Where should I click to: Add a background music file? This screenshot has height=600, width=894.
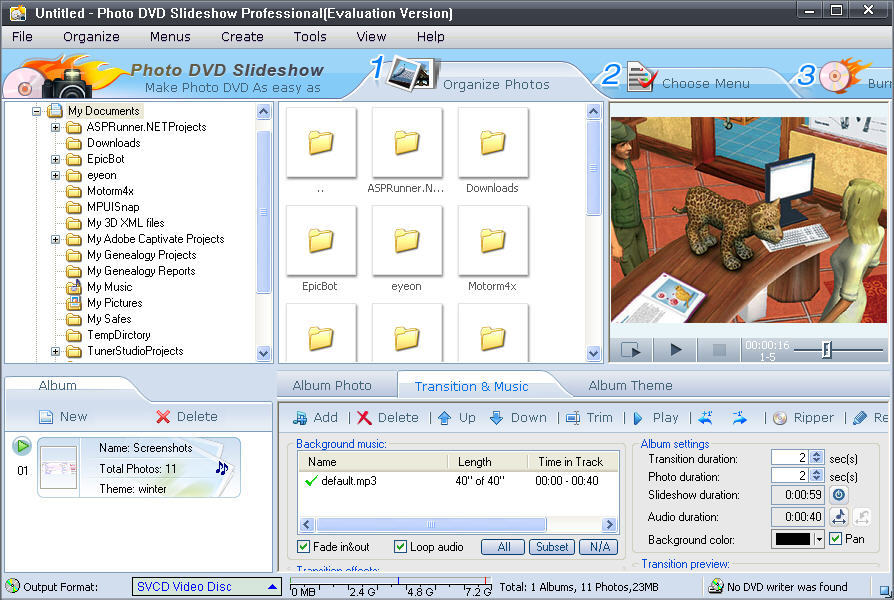click(x=315, y=417)
